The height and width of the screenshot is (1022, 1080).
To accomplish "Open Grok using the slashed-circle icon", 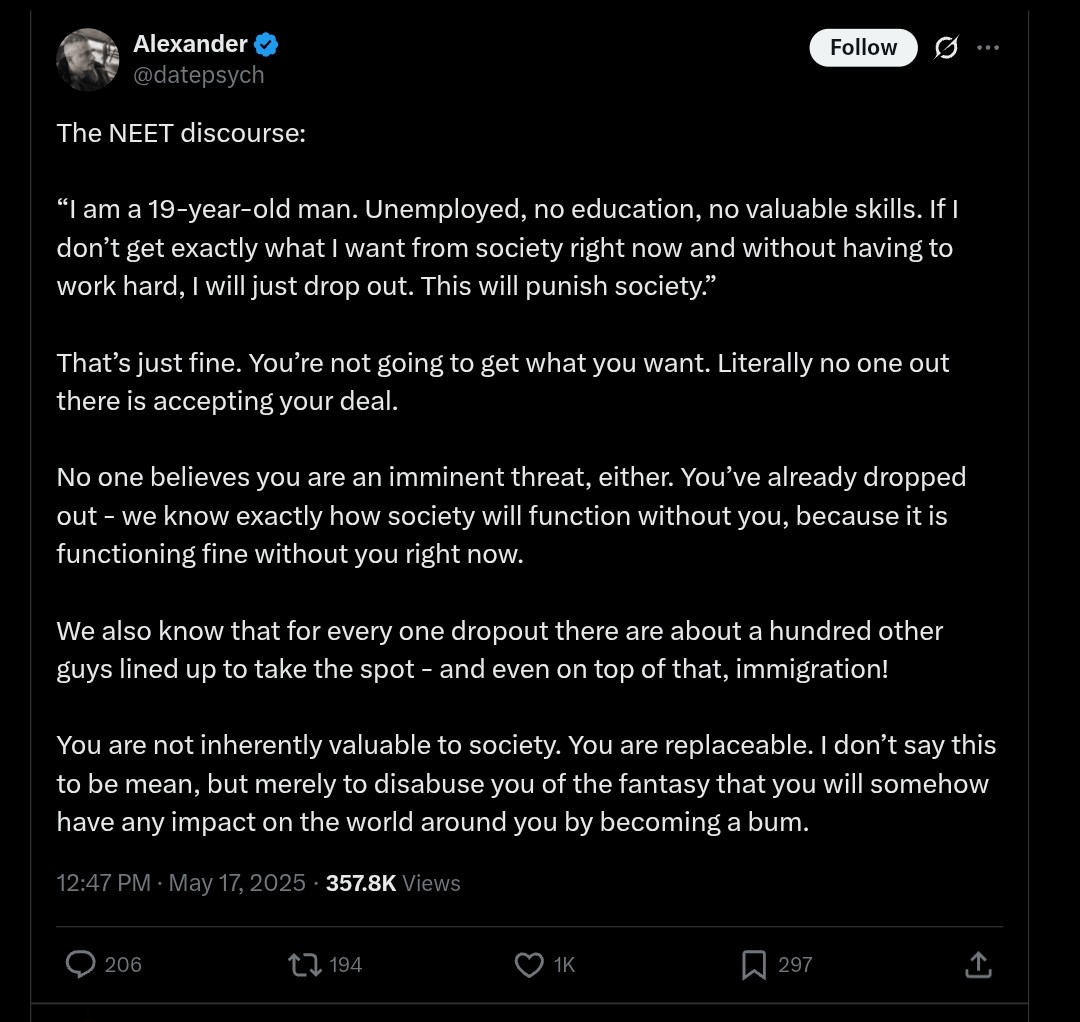I will tap(945, 48).
